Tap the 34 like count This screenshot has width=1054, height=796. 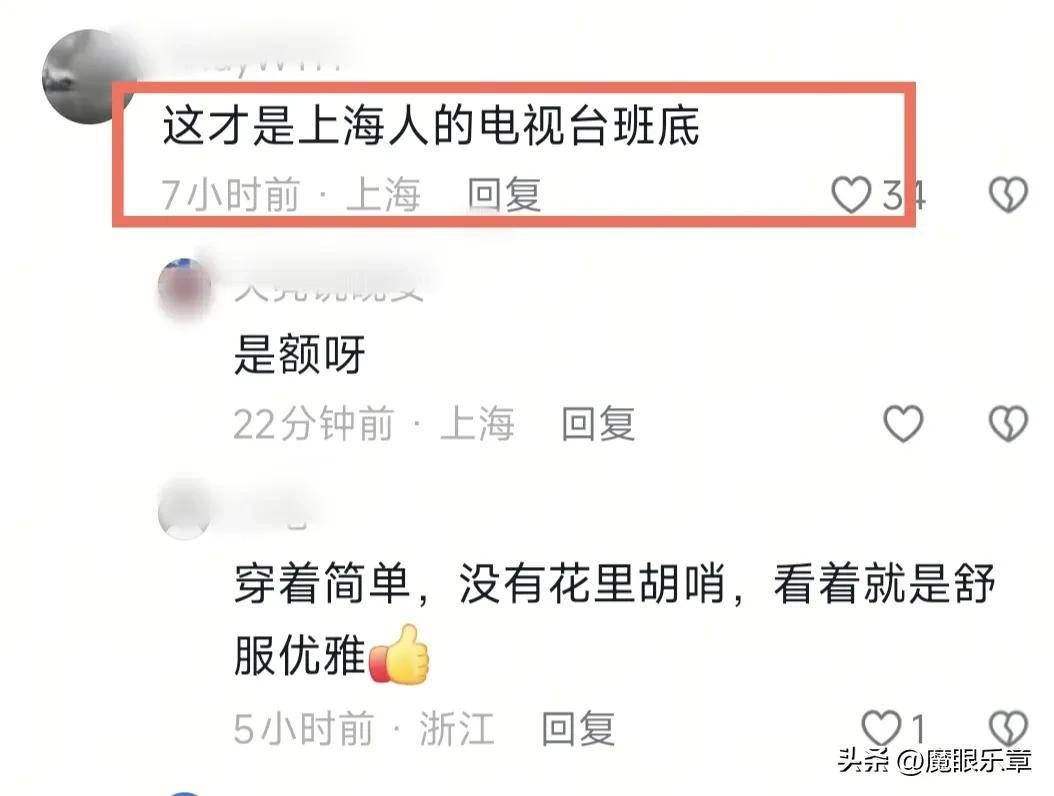click(904, 195)
